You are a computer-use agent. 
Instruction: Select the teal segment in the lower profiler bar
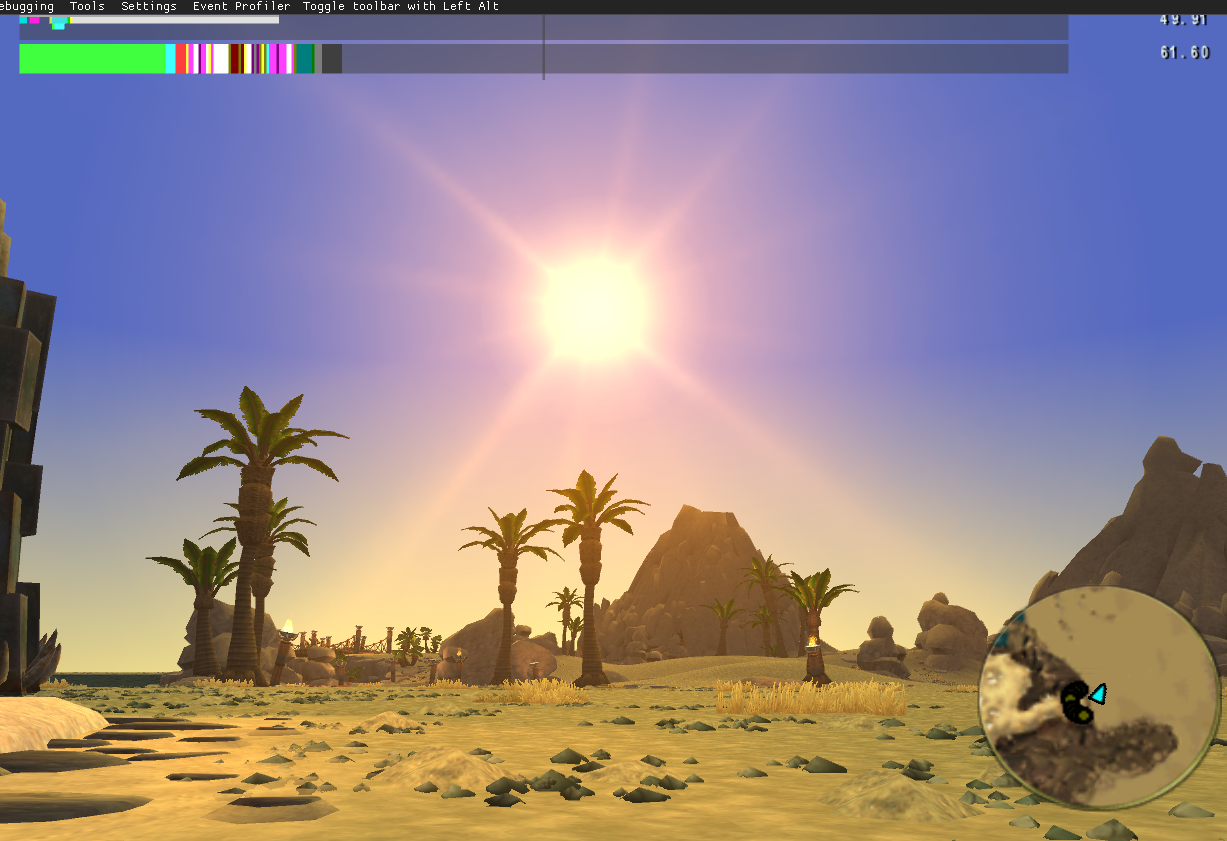click(304, 58)
